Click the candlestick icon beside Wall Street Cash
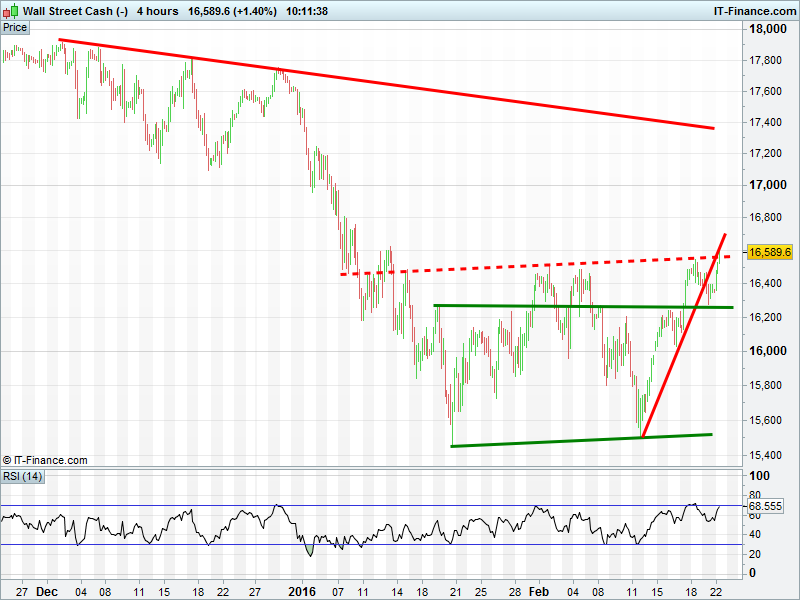The height and width of the screenshot is (600, 800). (11, 10)
